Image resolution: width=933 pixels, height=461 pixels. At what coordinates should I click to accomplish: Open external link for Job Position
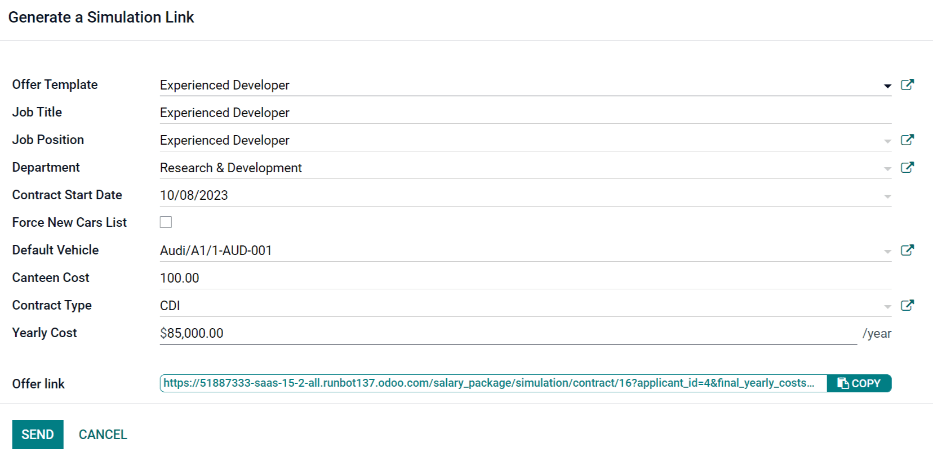pyautogui.click(x=907, y=141)
